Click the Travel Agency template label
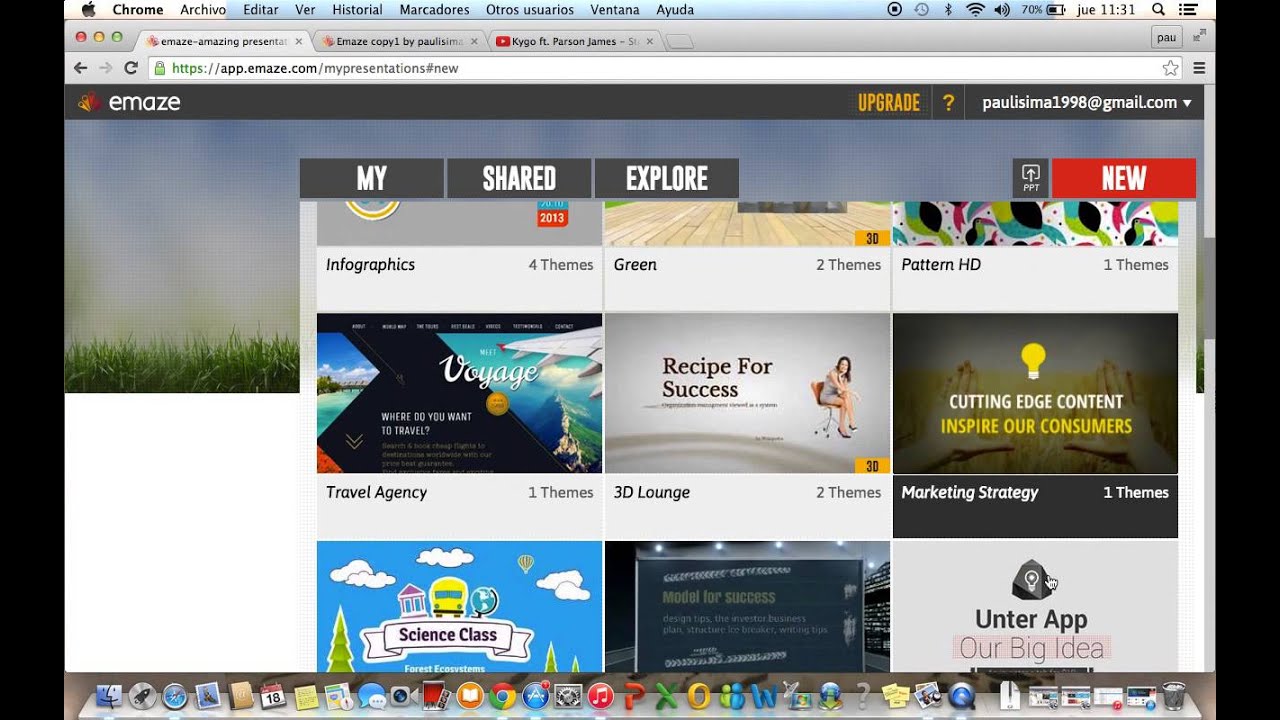 [x=376, y=493]
